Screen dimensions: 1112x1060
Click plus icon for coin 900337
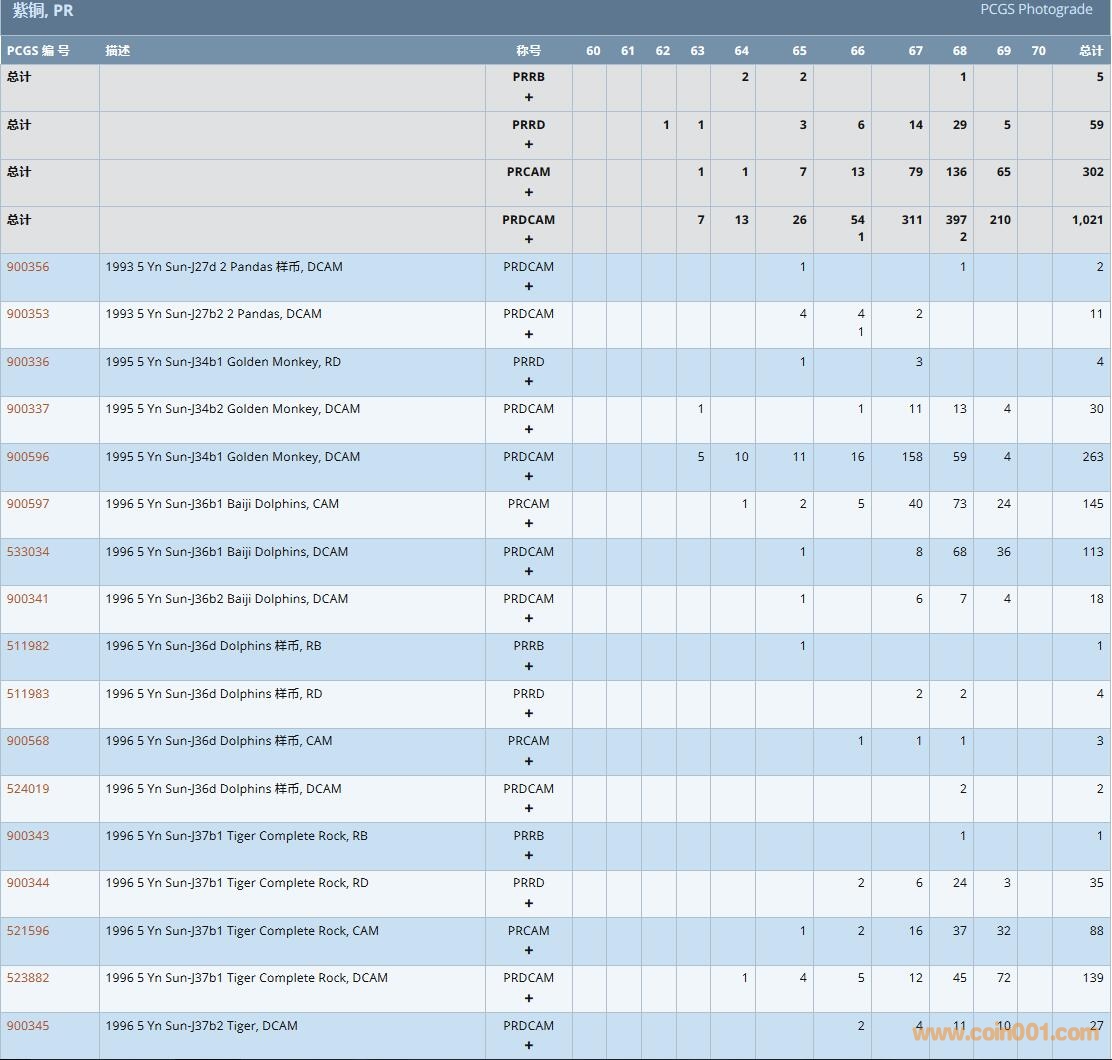click(x=529, y=429)
